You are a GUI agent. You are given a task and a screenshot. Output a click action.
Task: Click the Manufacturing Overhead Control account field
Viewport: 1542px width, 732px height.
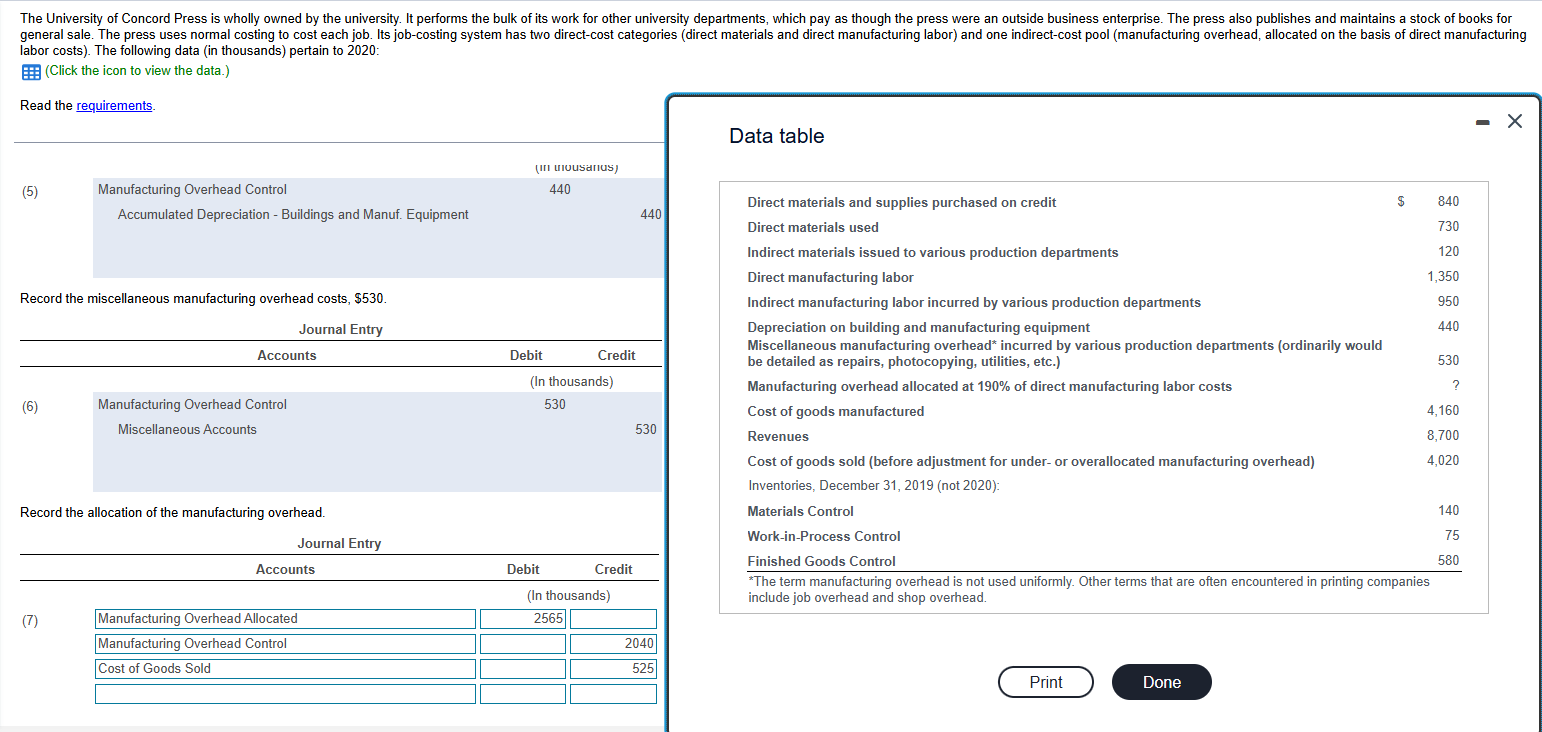(x=284, y=643)
